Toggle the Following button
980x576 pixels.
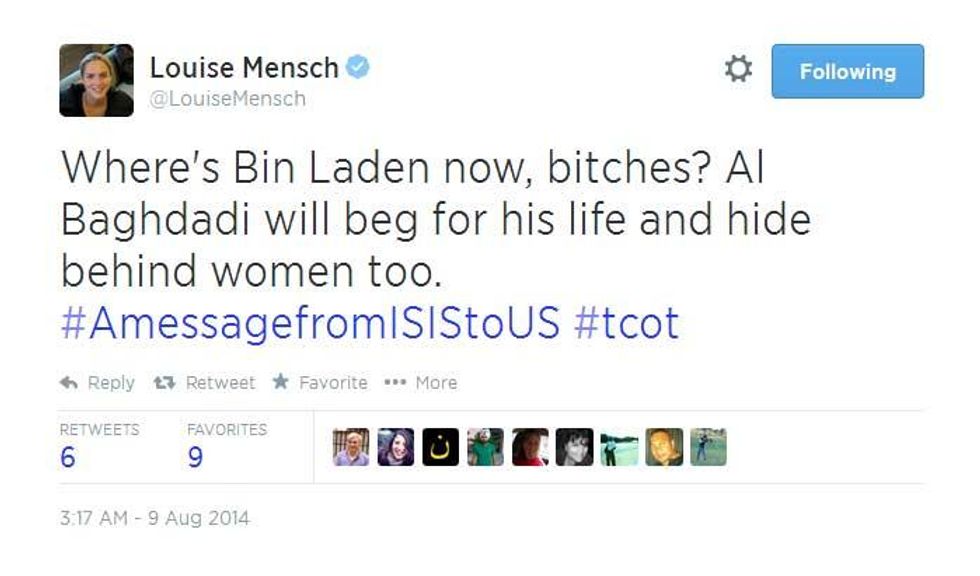tap(847, 72)
